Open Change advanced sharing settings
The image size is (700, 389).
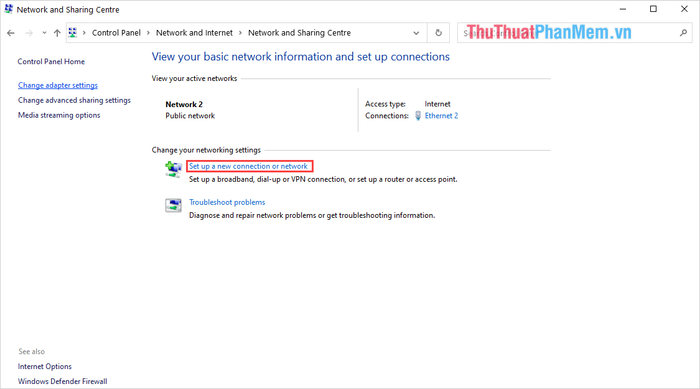[x=74, y=100]
